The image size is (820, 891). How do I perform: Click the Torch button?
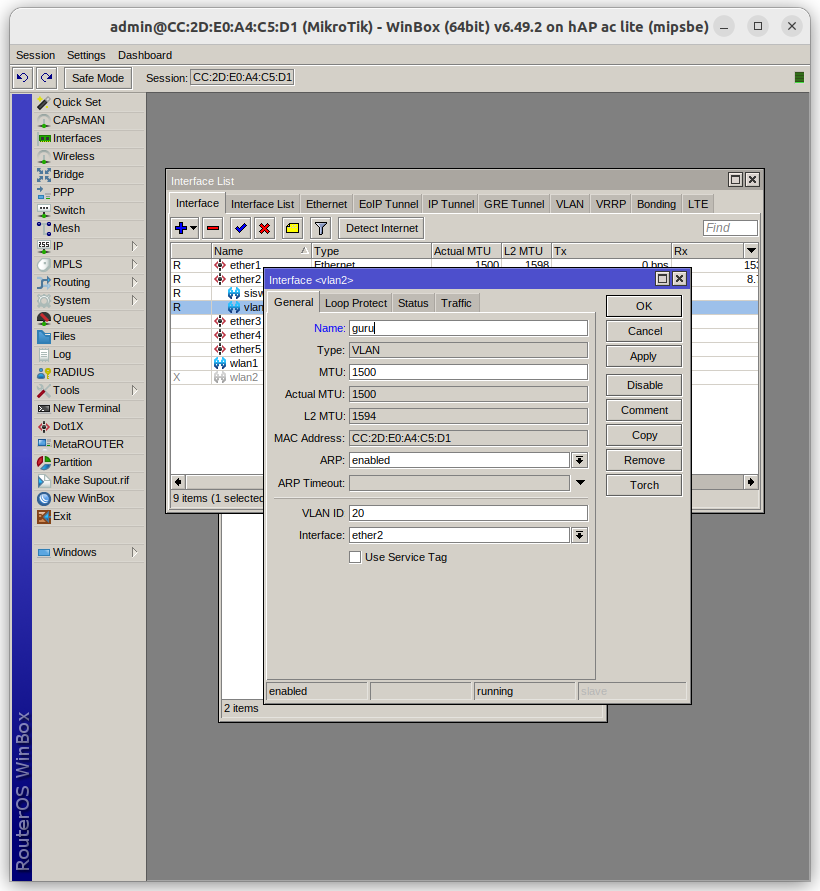[x=644, y=485]
